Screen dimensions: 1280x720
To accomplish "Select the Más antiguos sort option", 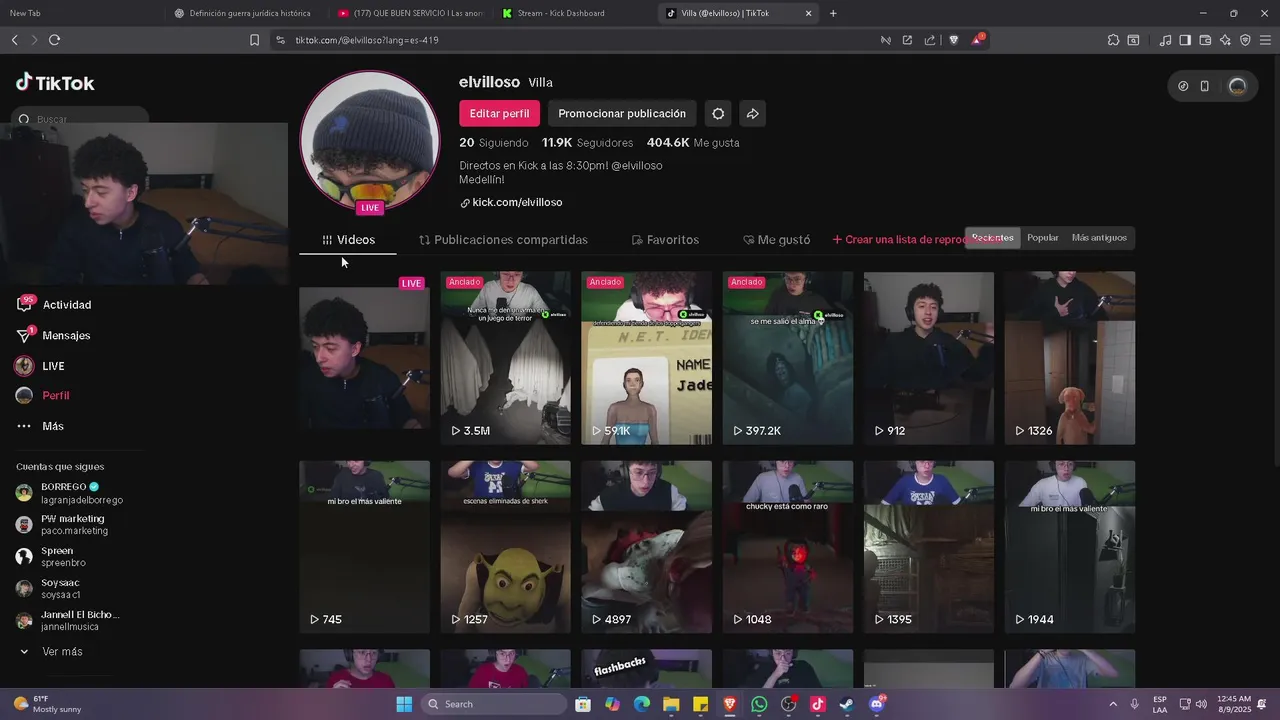I will (x=1099, y=238).
